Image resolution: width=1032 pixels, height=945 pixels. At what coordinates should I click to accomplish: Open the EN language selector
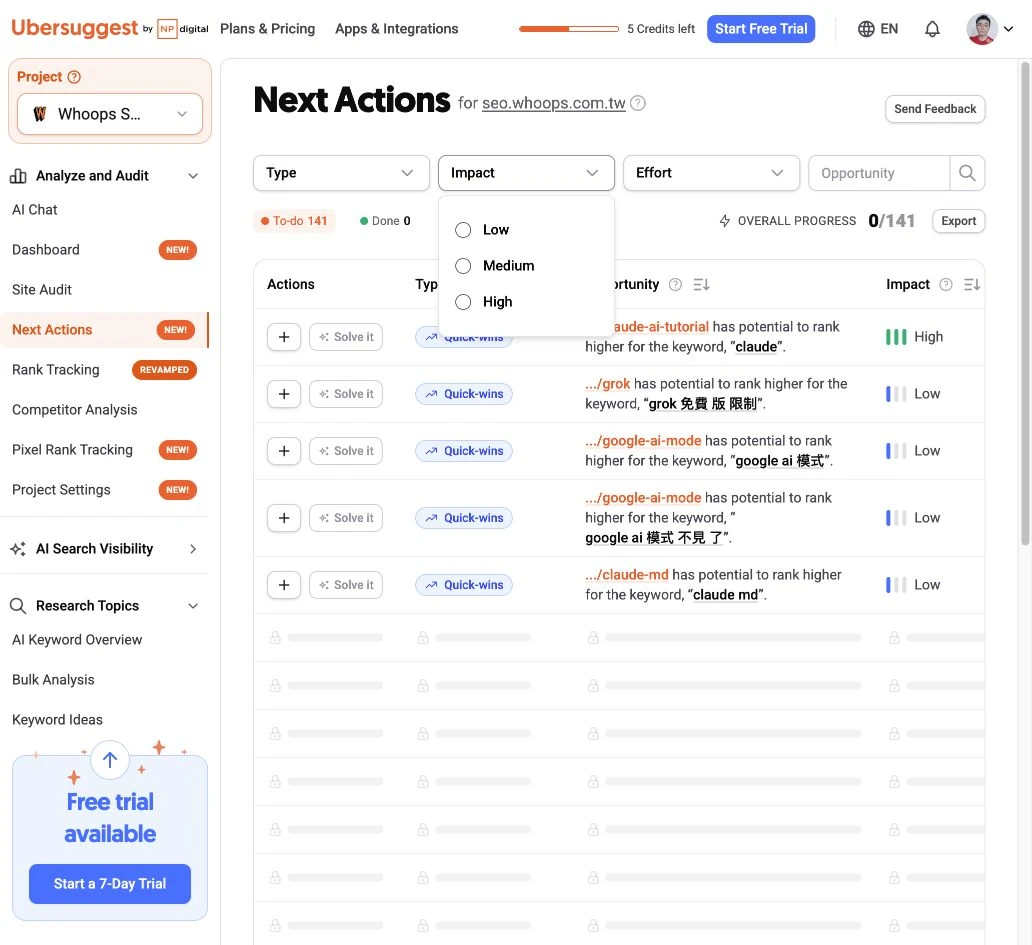(x=878, y=29)
